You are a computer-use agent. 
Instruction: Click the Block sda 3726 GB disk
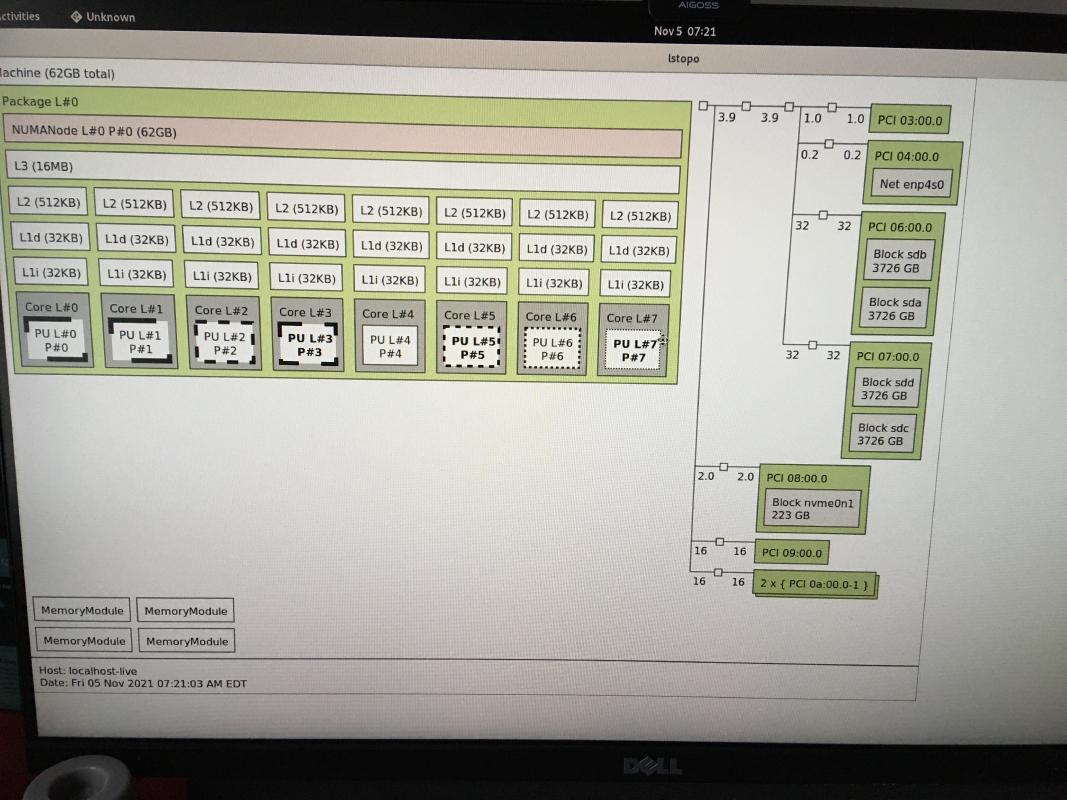[x=894, y=309]
